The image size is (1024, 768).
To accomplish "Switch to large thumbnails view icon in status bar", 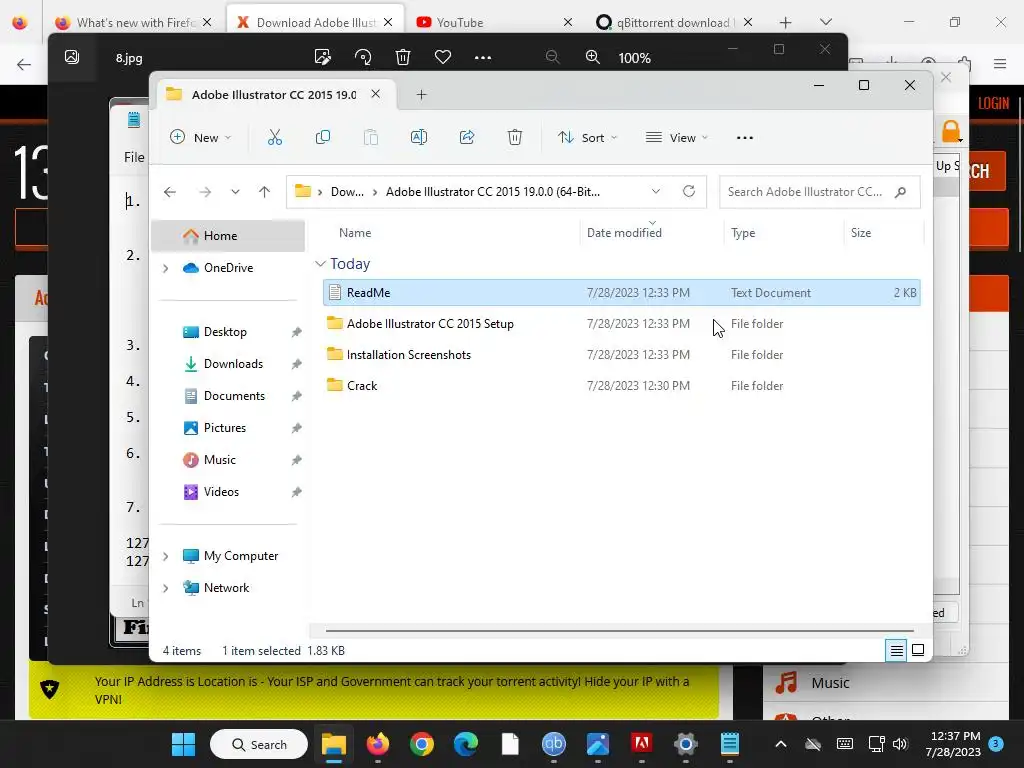I will point(918,650).
